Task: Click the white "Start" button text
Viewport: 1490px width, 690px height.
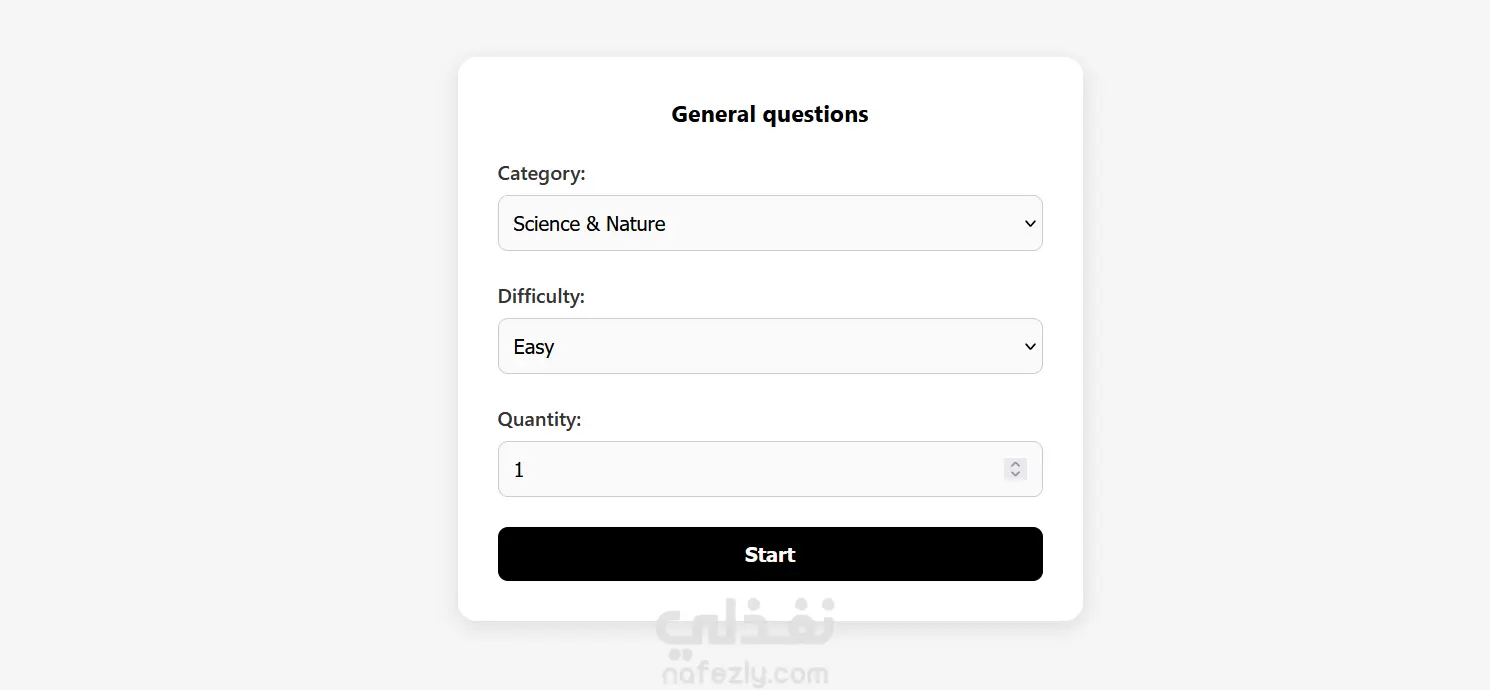Action: pos(769,555)
